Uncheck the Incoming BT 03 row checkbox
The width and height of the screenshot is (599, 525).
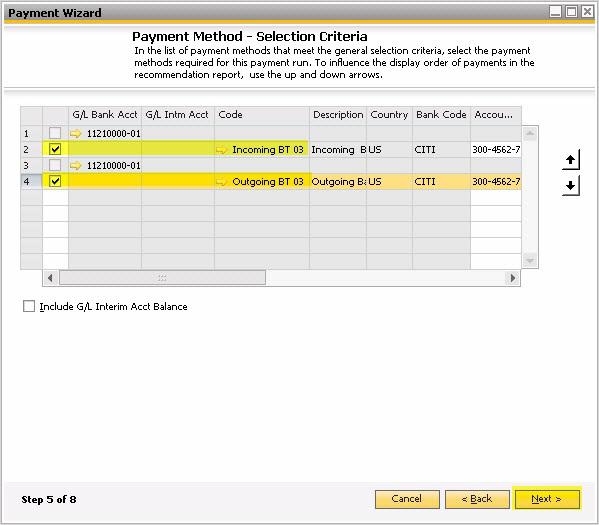[x=55, y=149]
